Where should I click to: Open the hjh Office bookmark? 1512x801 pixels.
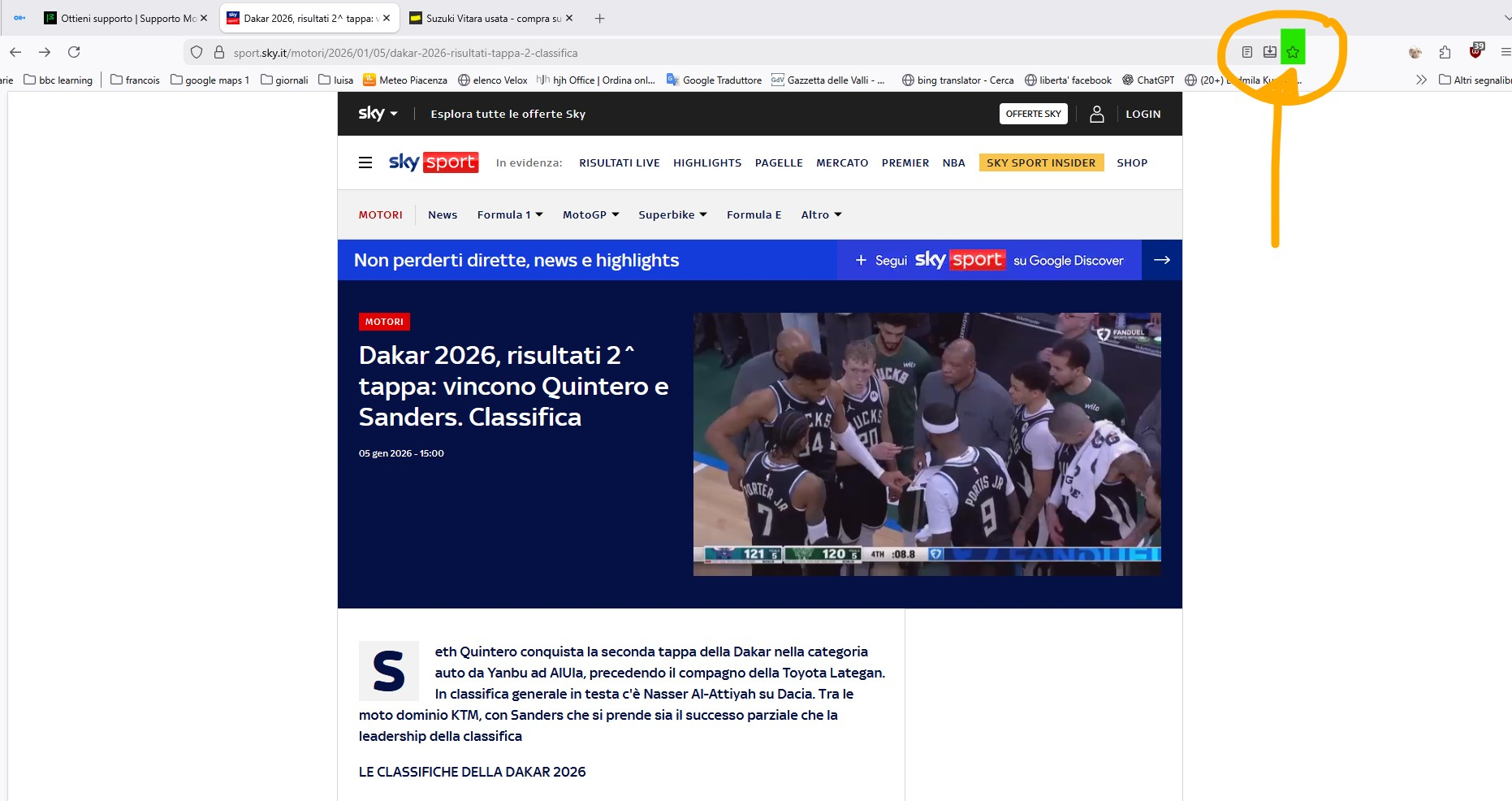coord(596,80)
